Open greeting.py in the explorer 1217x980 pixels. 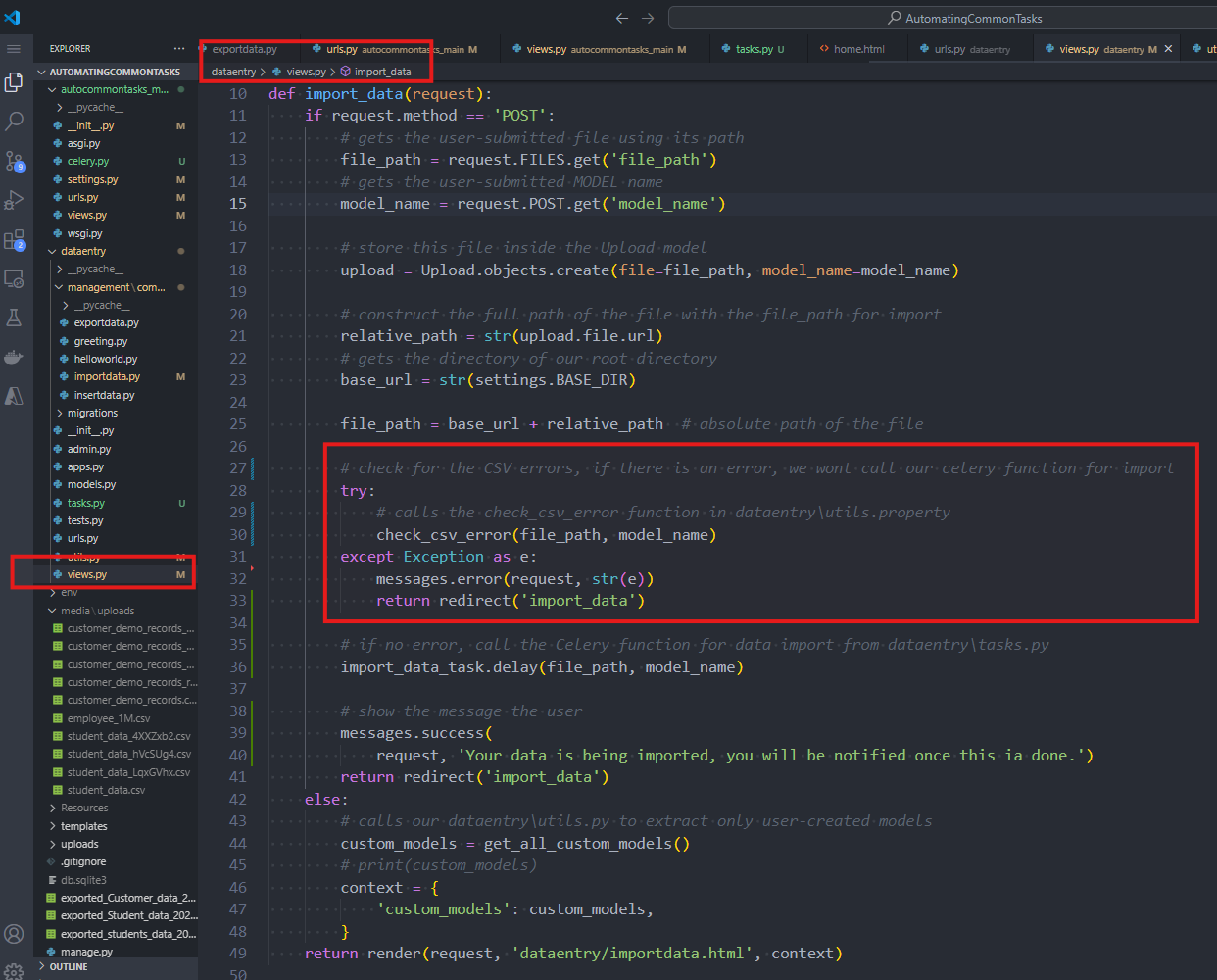click(115, 341)
